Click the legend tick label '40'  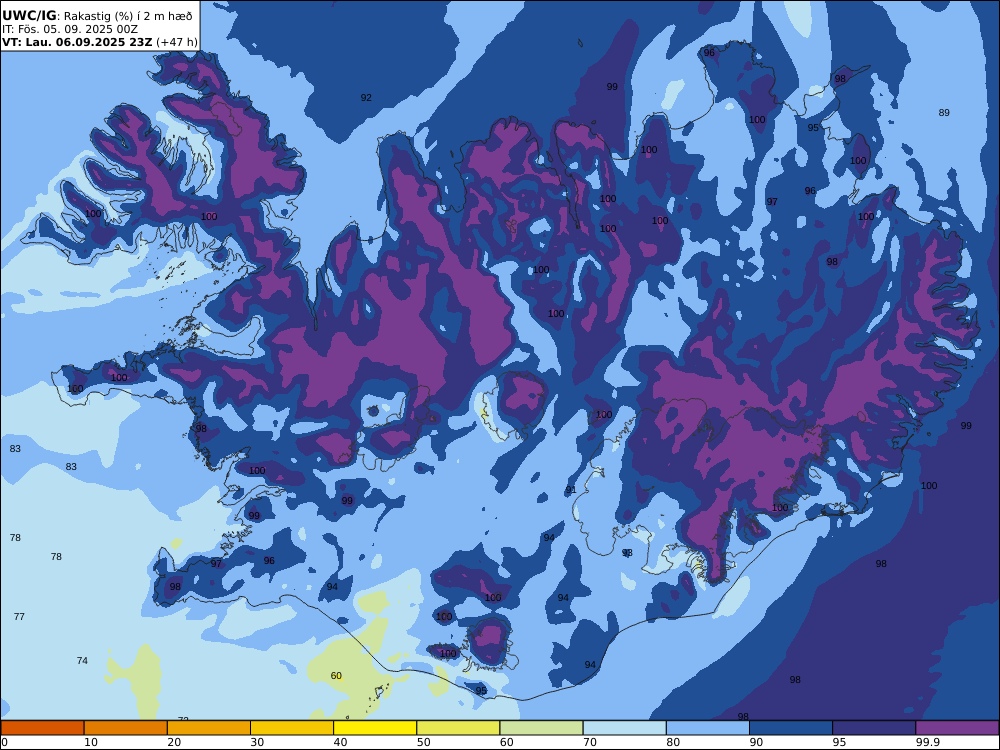341,742
